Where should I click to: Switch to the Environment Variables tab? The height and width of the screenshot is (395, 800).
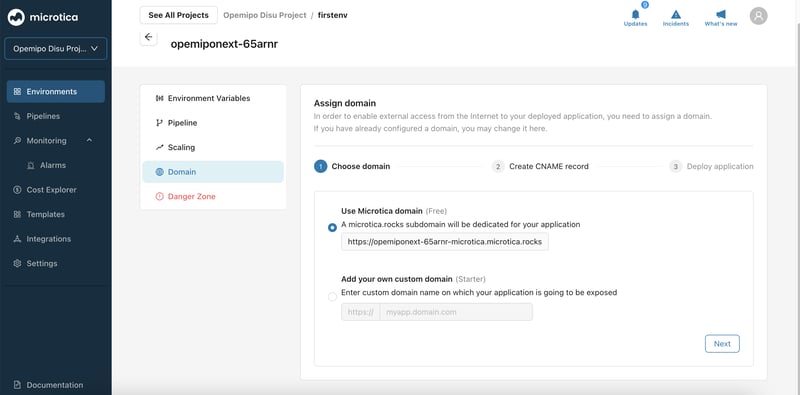[x=213, y=98]
